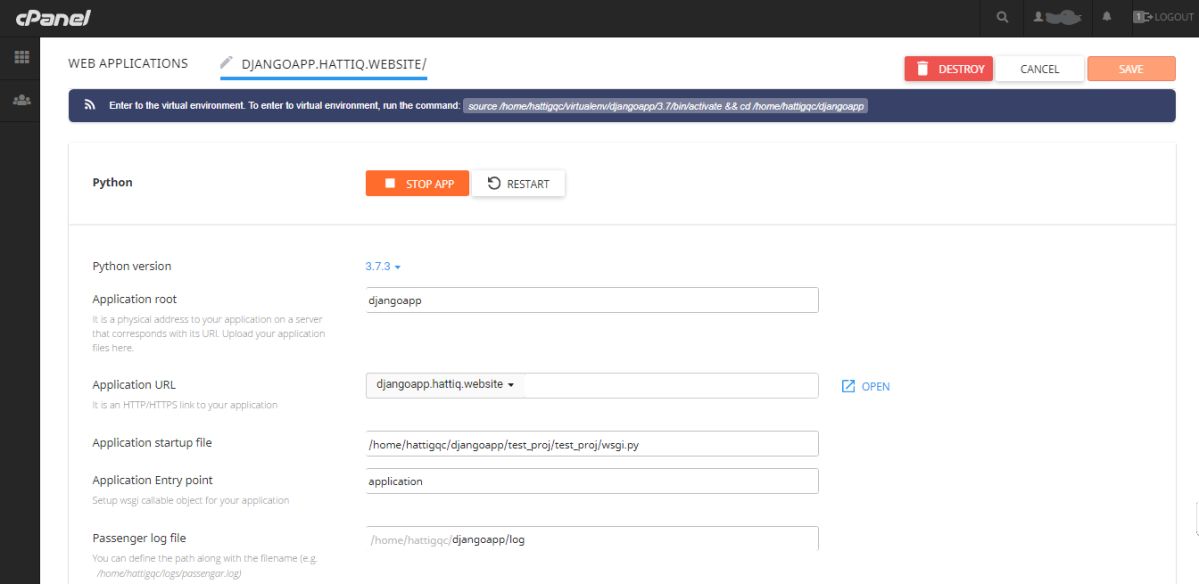Restart the Python app
The height and width of the screenshot is (584, 1199).
[518, 183]
